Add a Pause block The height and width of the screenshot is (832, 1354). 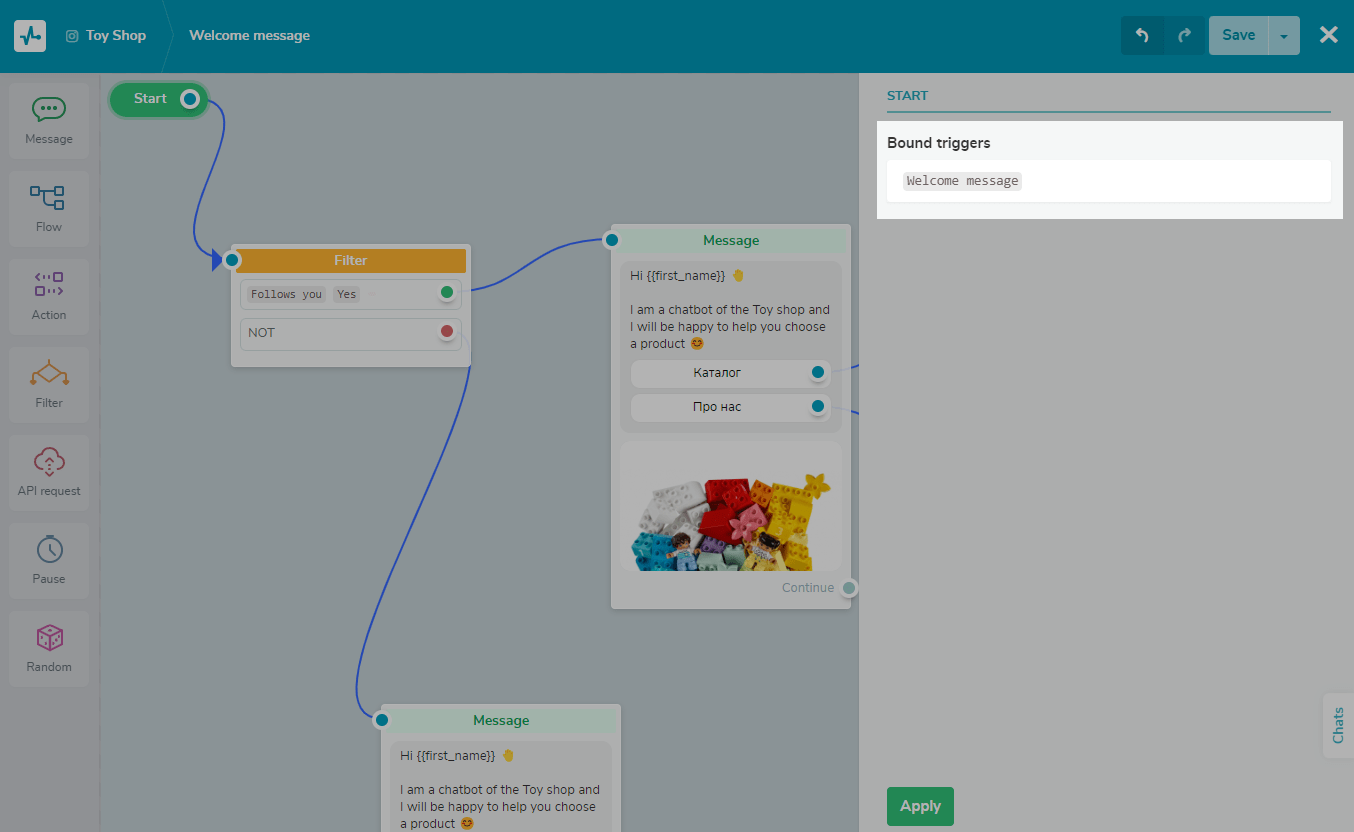tap(49, 561)
